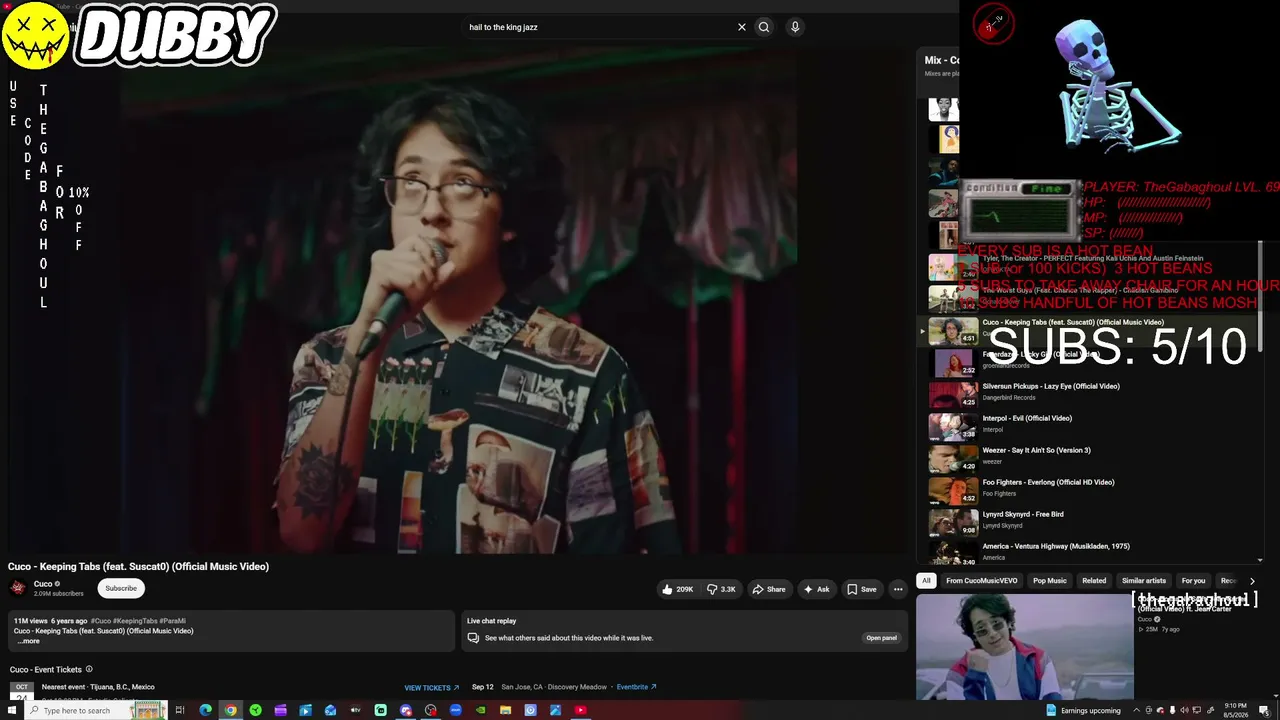Click the #Cuco hashtag link
1280x720 pixels.
pyautogui.click(x=101, y=621)
